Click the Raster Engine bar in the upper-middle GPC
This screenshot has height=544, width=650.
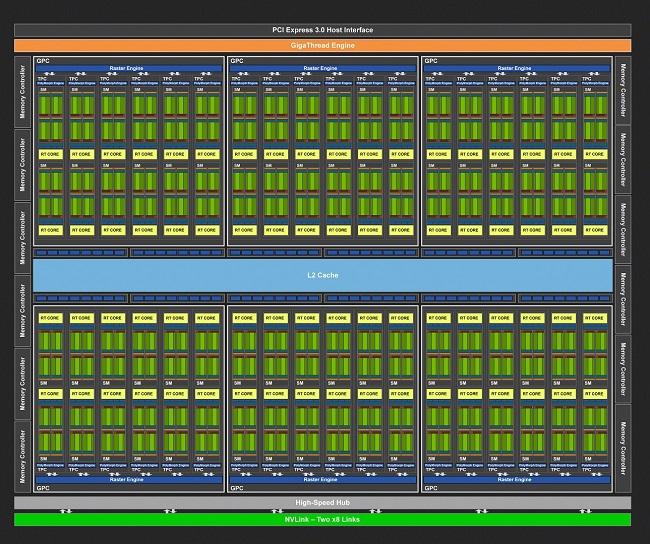coord(323,68)
